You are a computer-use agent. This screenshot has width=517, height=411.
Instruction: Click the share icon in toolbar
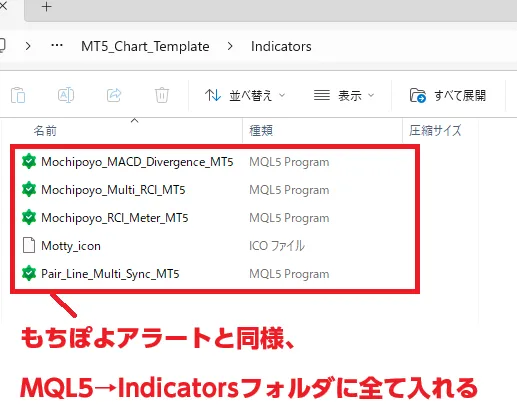coord(114,95)
